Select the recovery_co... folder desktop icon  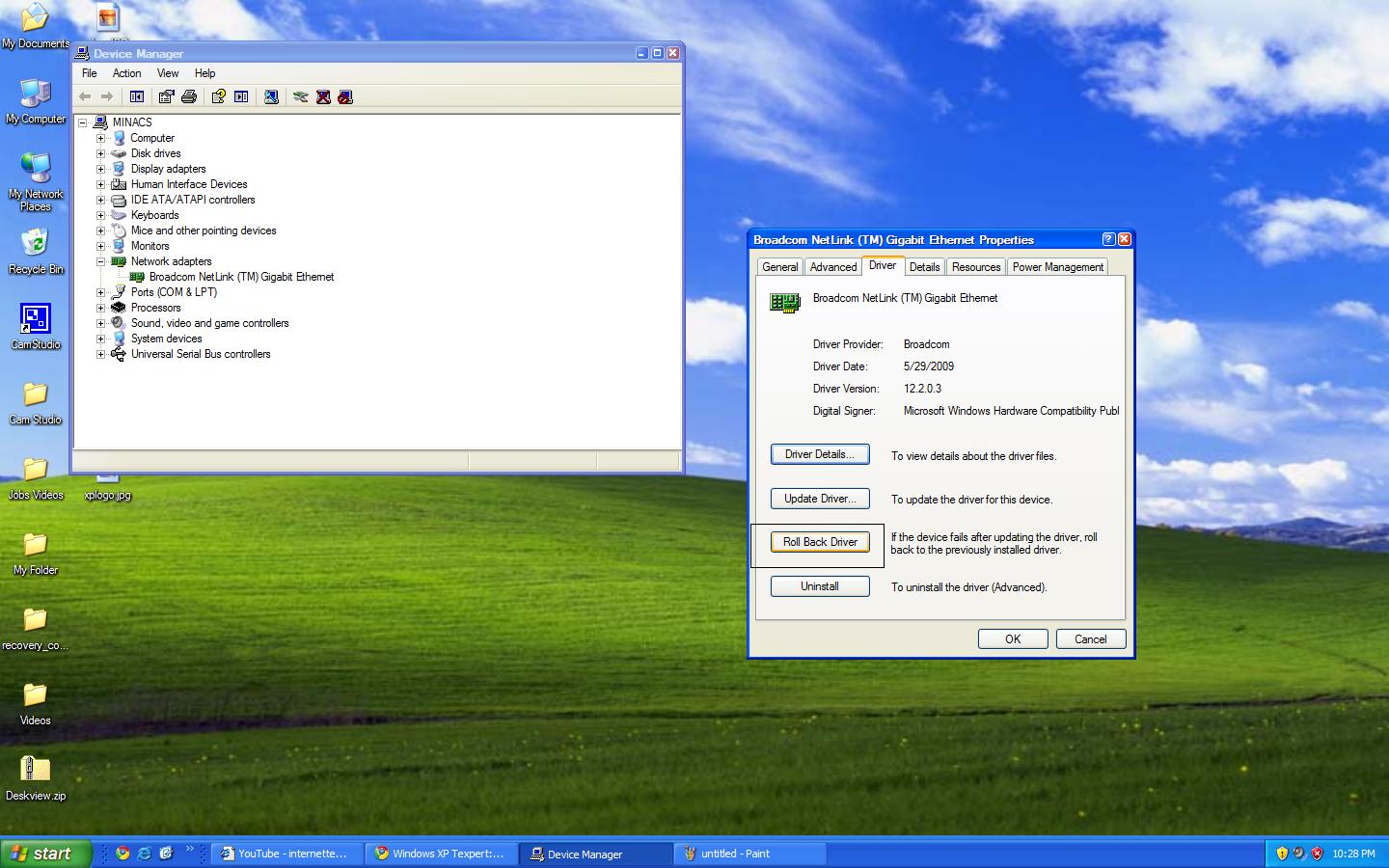click(36, 628)
